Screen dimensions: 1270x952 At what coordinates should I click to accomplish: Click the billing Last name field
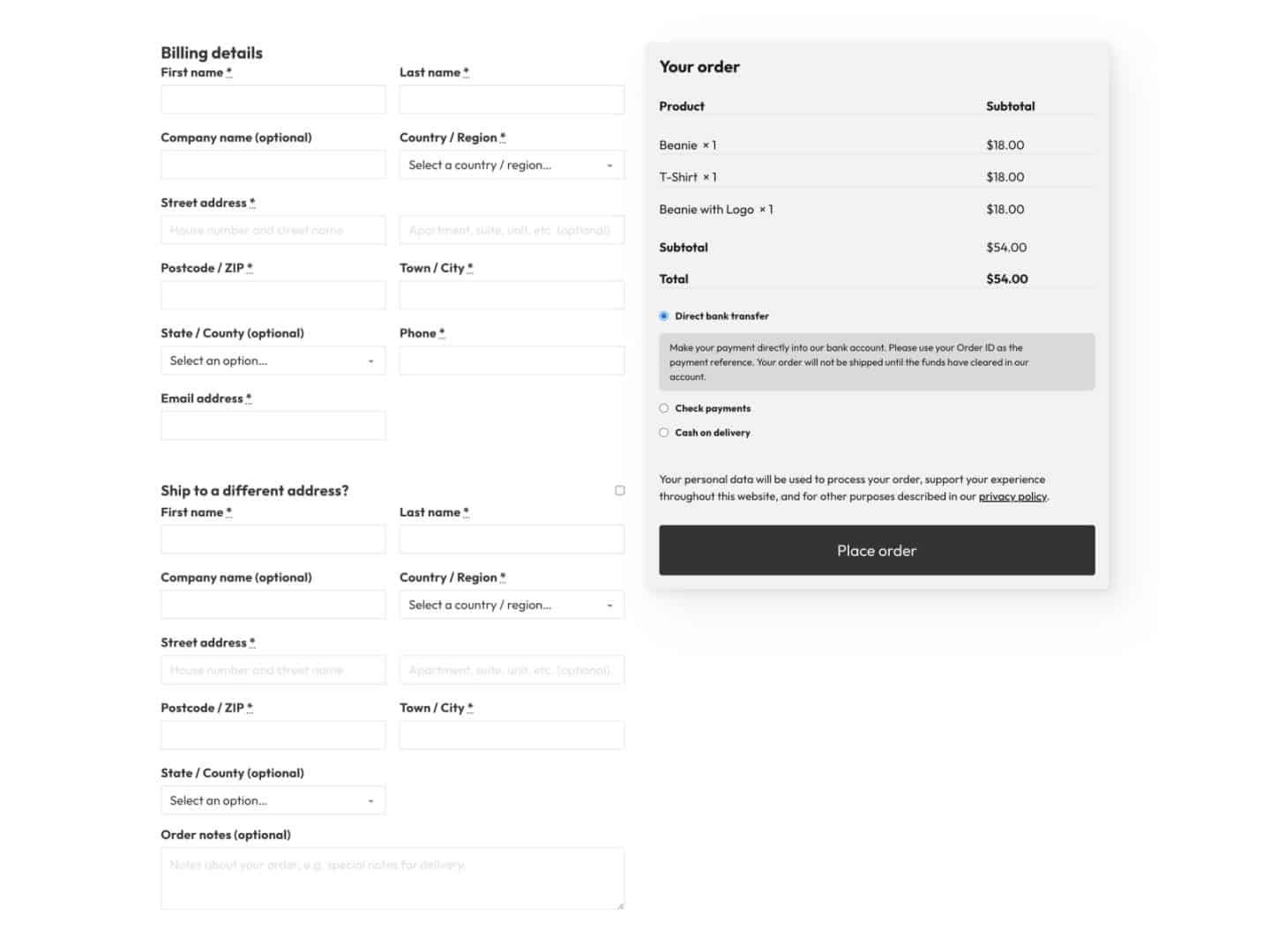(x=512, y=100)
